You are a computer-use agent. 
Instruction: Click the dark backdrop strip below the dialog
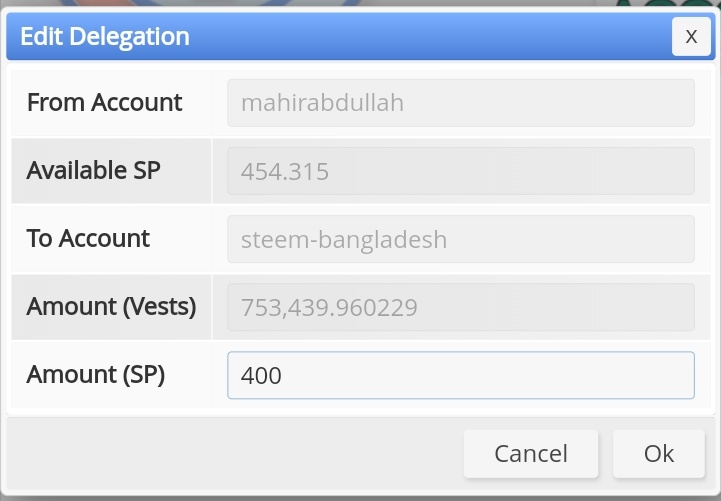point(360,495)
